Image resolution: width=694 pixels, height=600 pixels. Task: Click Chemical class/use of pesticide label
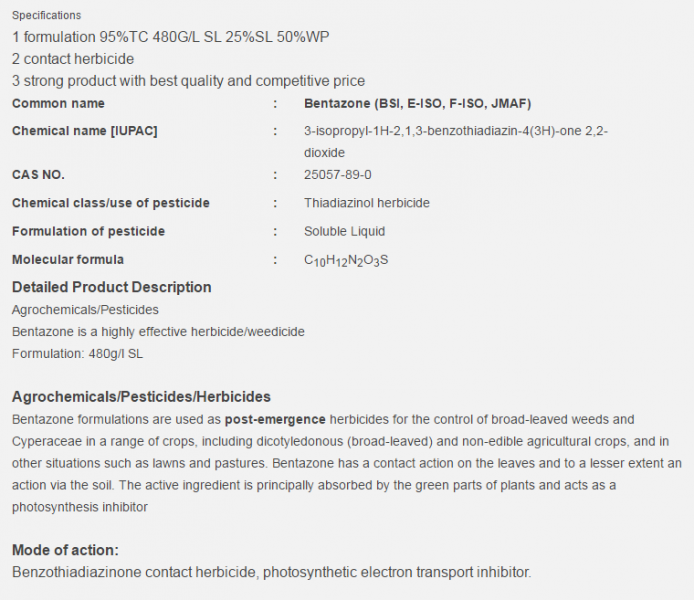coord(111,203)
